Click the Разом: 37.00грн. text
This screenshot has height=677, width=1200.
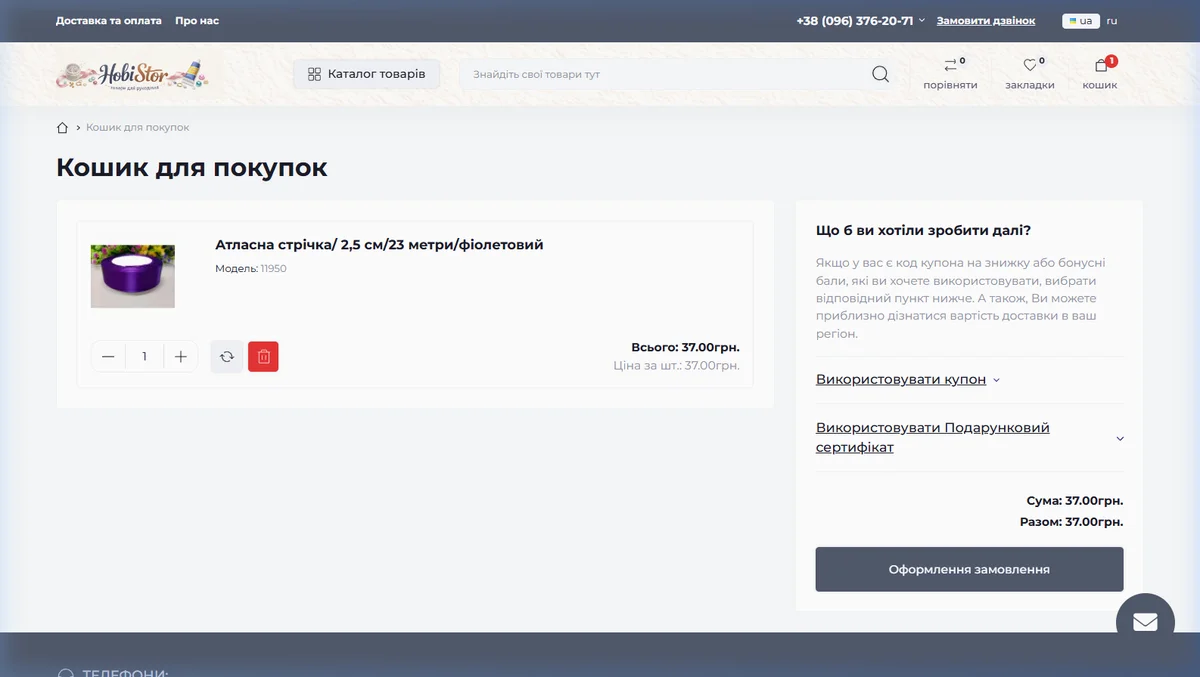point(1071,522)
